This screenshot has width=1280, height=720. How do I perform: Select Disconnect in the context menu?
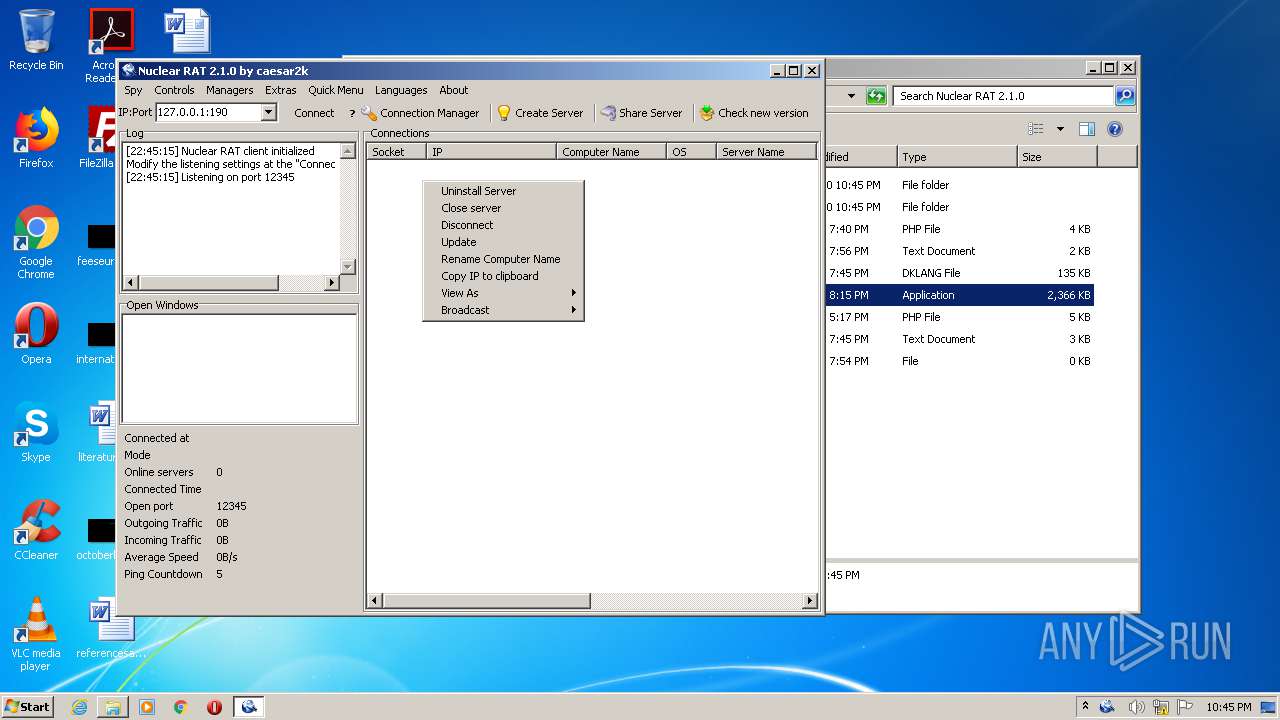coord(503,225)
